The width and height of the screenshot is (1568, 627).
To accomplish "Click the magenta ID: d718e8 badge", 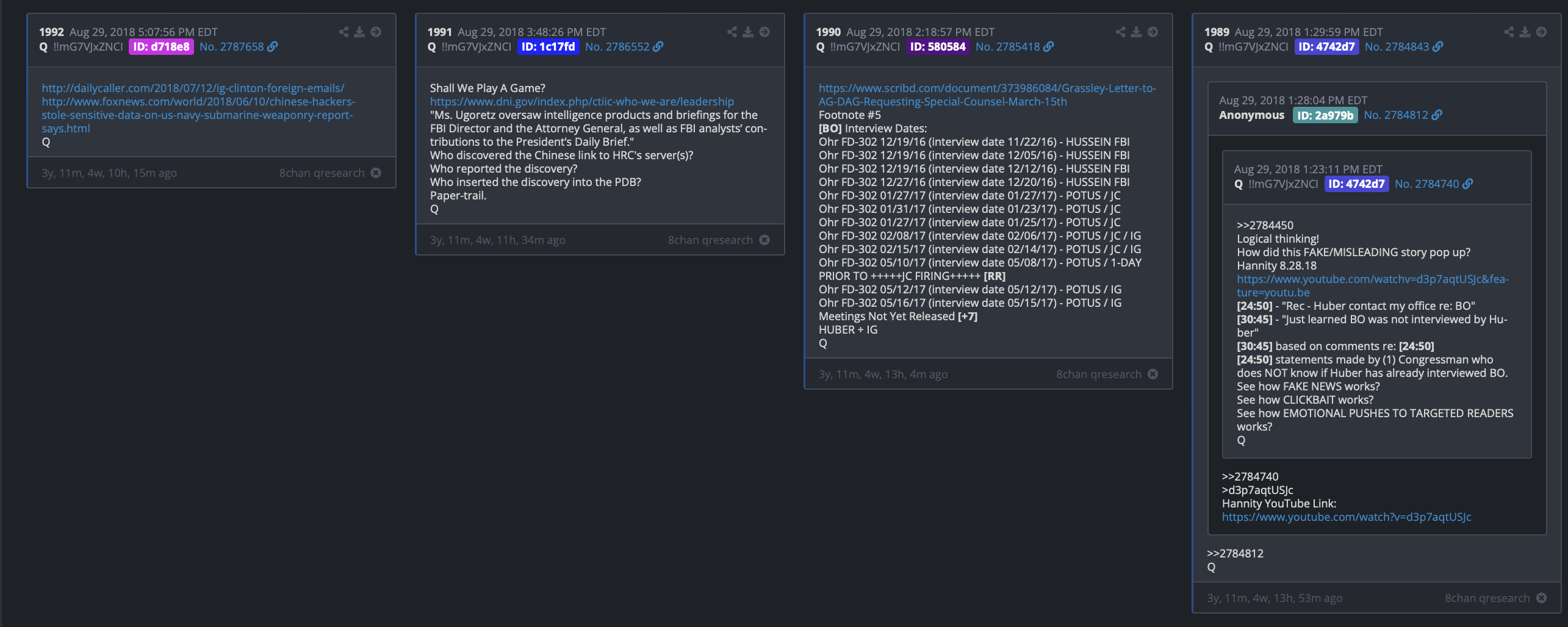I will pos(161,46).
